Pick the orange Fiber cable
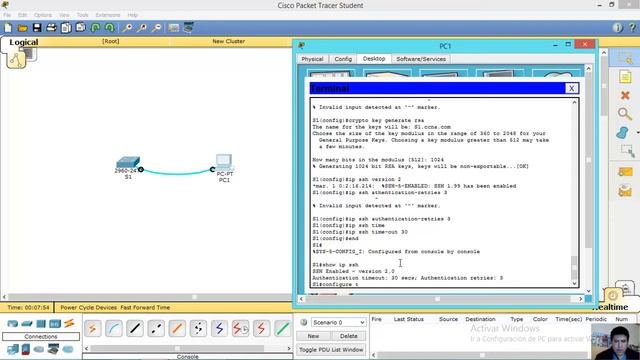The width and height of the screenshot is (640, 360). point(177,329)
